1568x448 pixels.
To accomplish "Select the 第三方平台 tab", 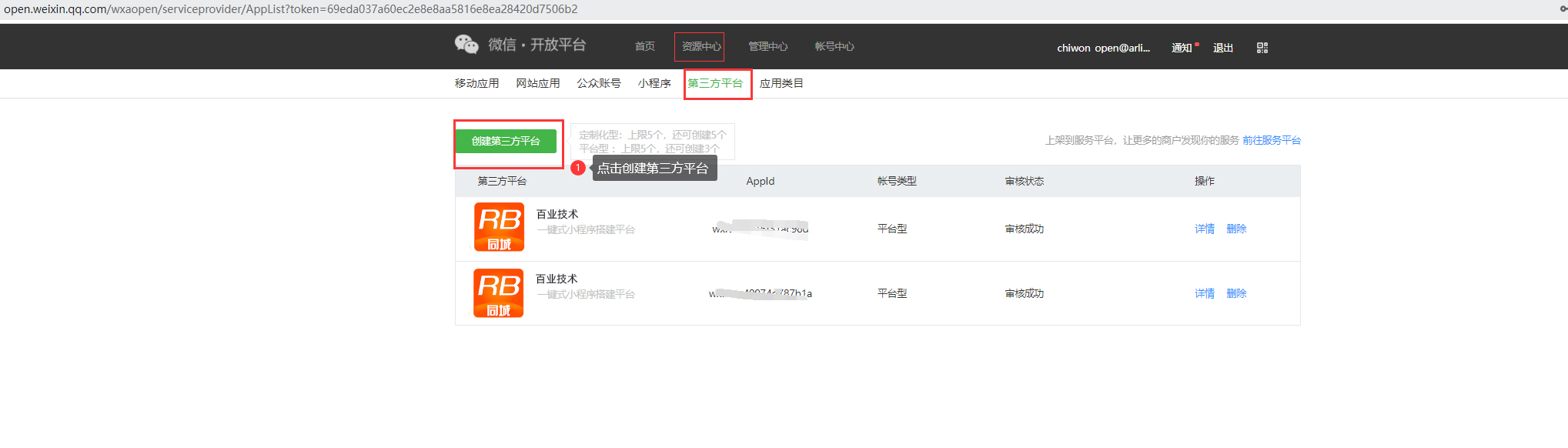I will click(716, 83).
